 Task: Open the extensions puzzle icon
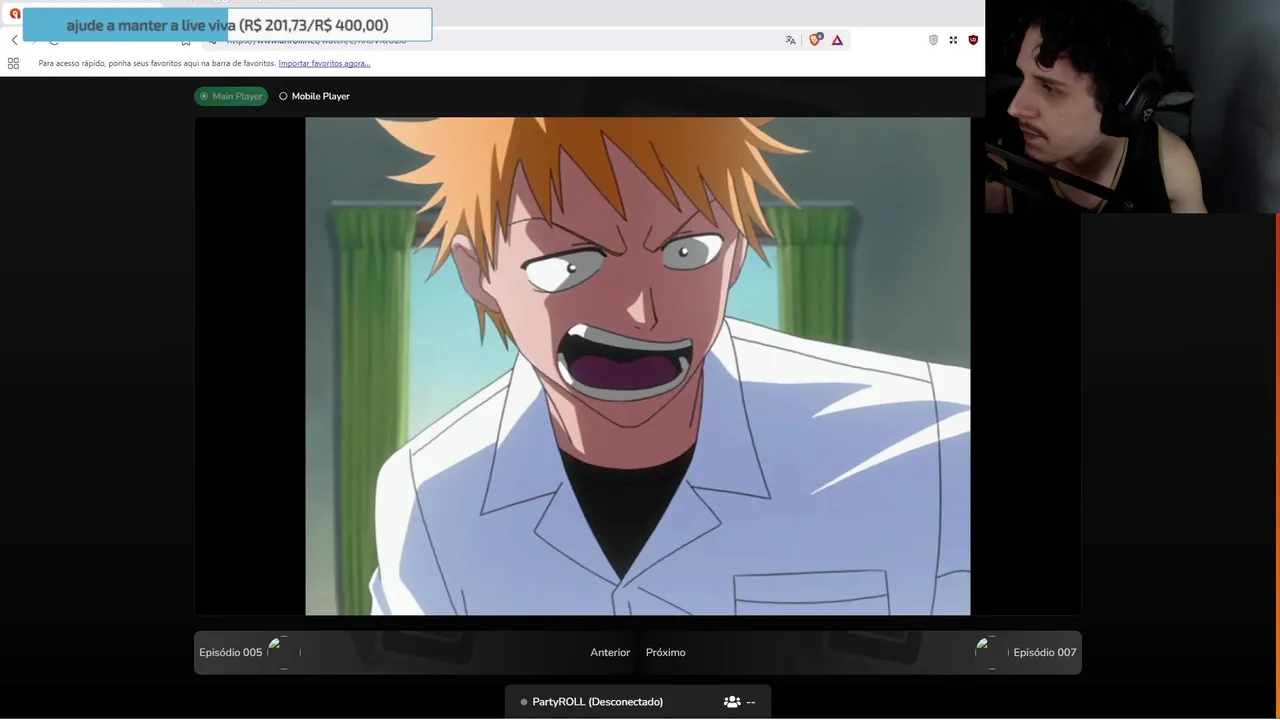coord(953,40)
